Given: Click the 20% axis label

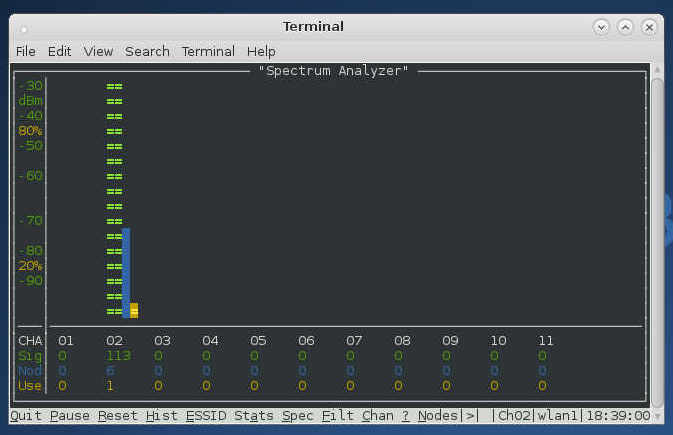Looking at the screenshot, I should 30,266.
